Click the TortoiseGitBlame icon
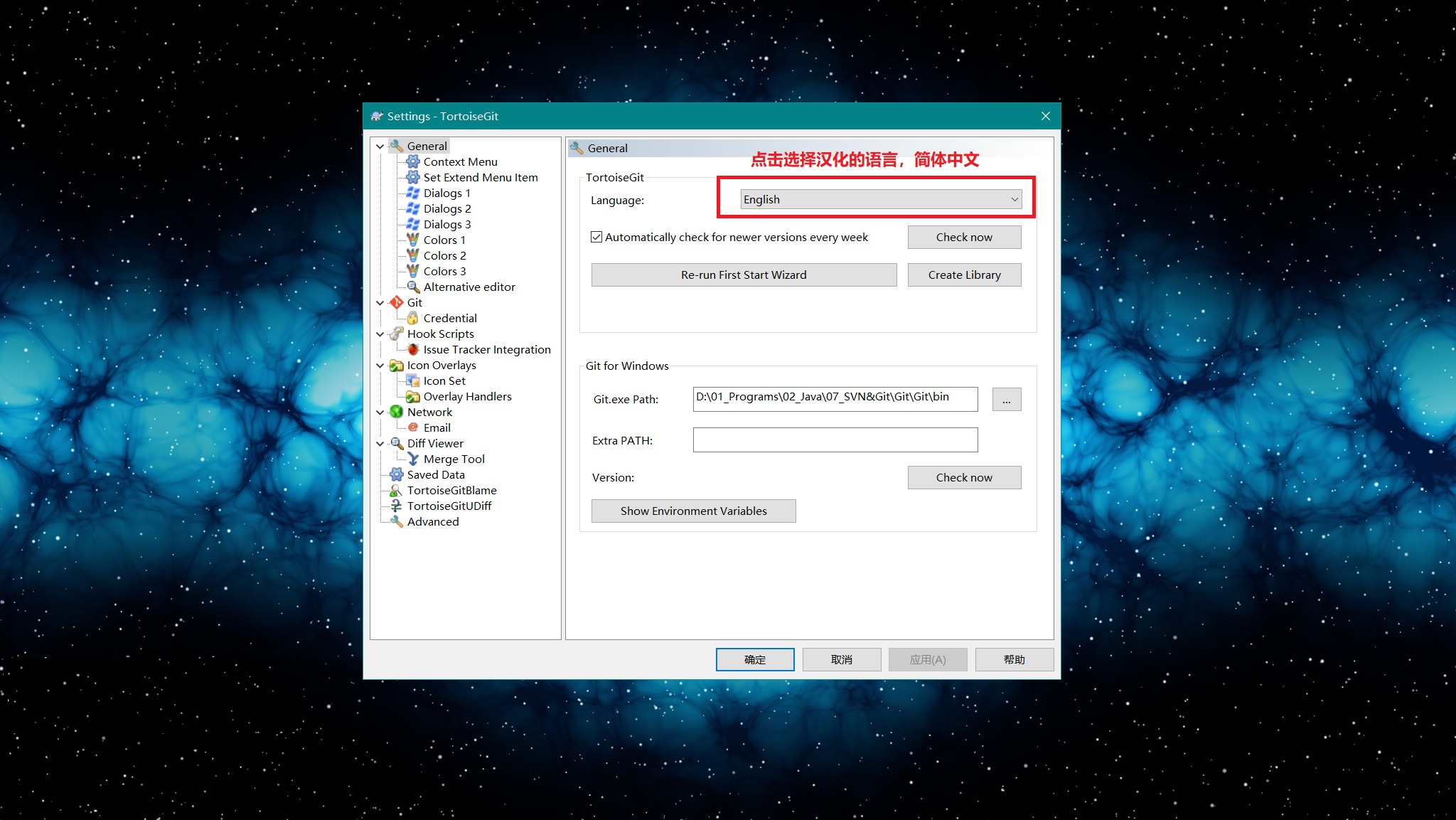 coord(396,490)
